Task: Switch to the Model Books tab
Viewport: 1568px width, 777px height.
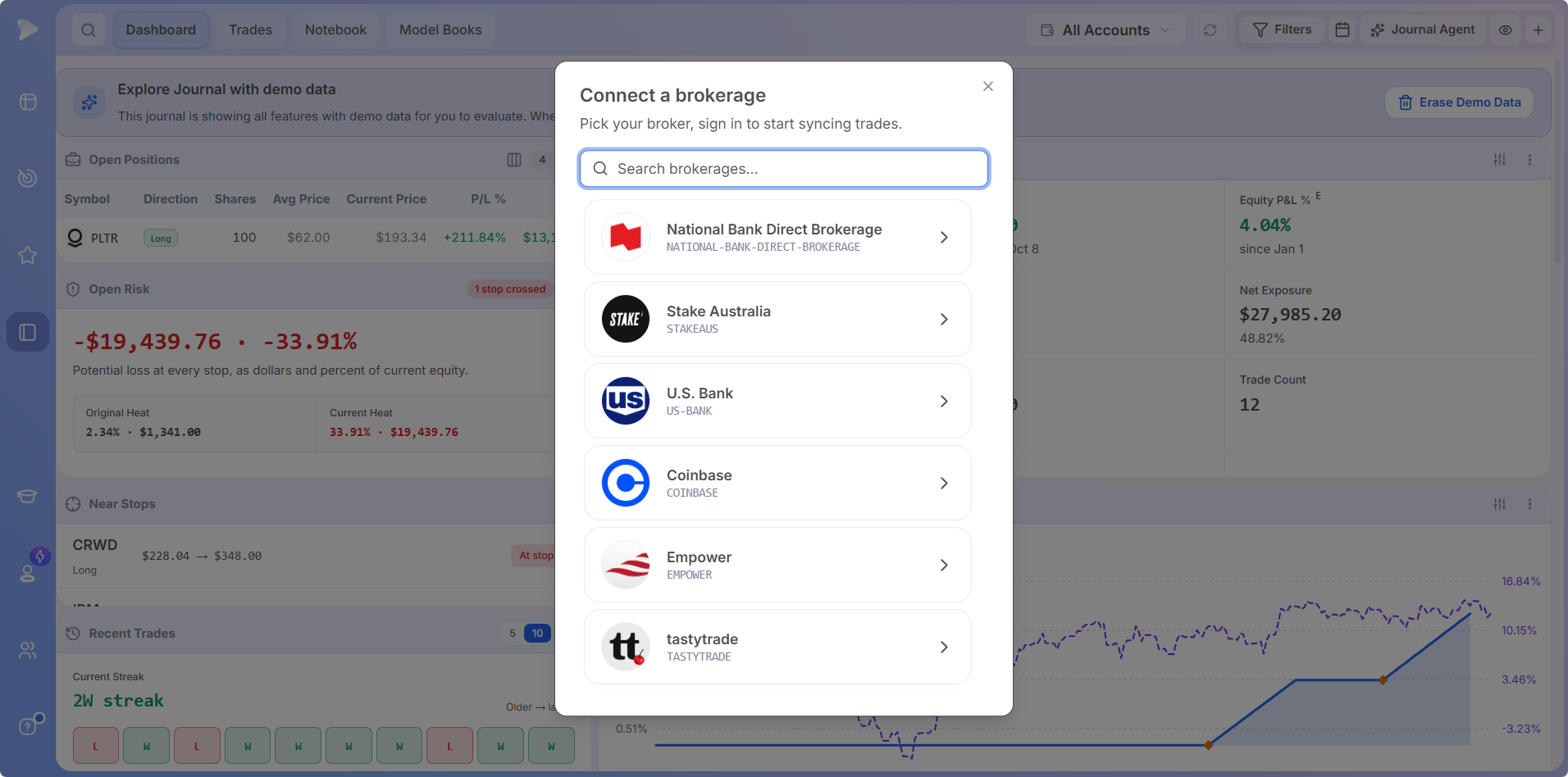Action: tap(440, 30)
